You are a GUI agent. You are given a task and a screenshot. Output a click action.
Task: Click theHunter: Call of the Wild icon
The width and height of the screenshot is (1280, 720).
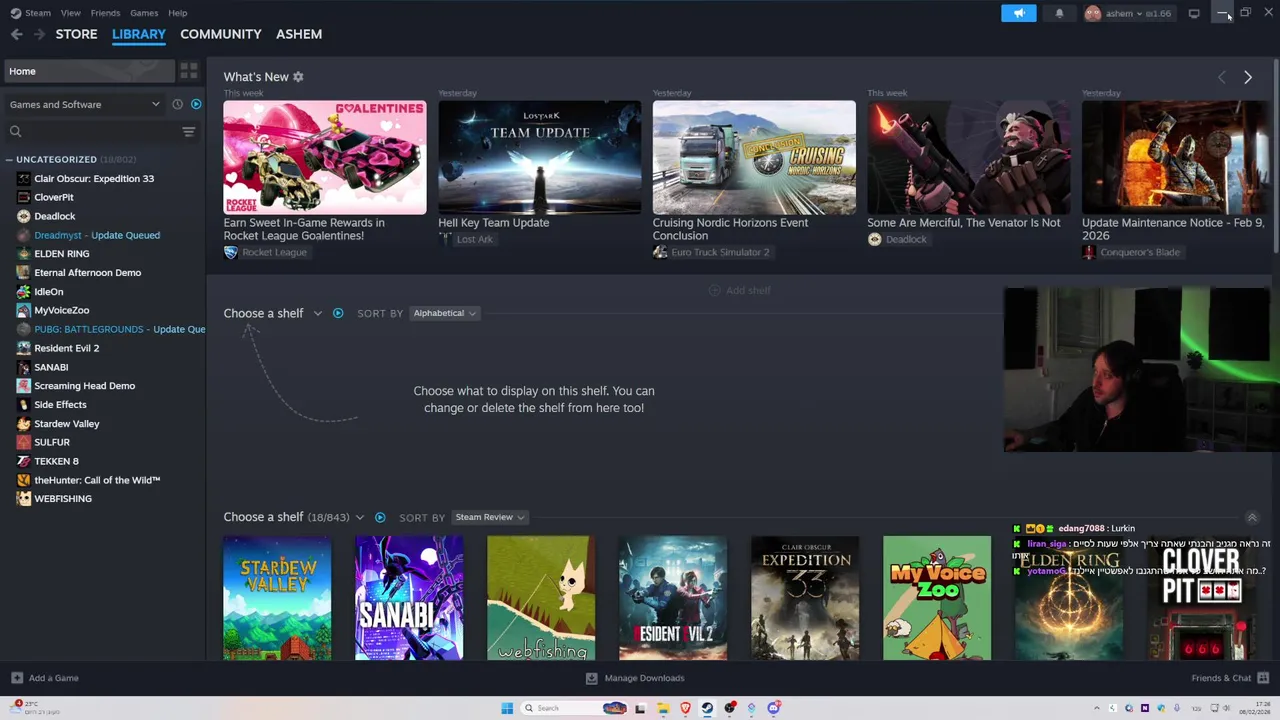(24, 480)
